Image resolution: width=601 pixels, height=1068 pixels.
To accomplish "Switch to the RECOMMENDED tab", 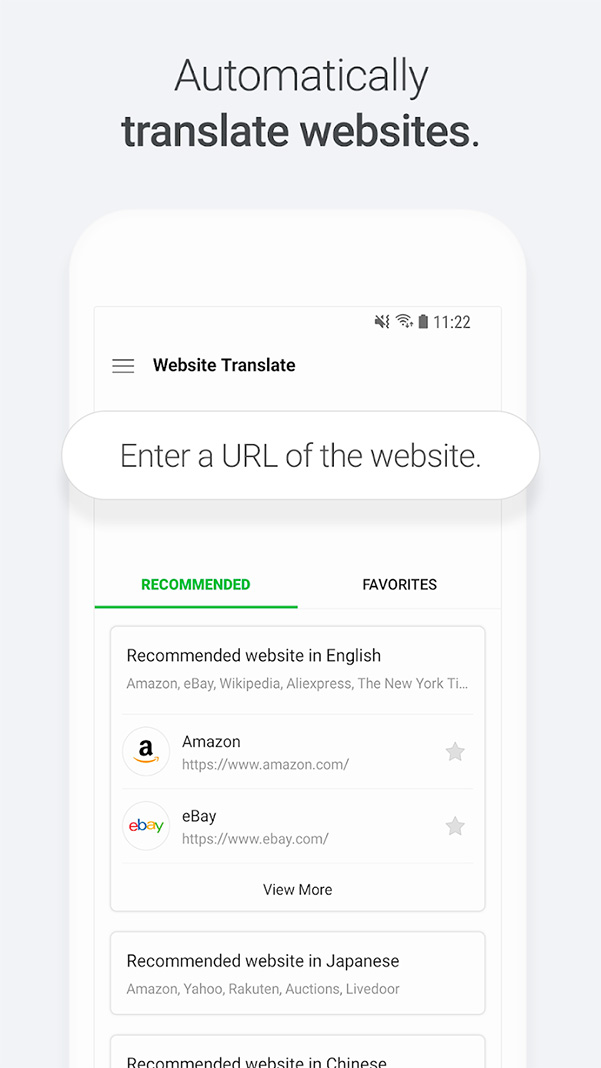I will point(196,584).
